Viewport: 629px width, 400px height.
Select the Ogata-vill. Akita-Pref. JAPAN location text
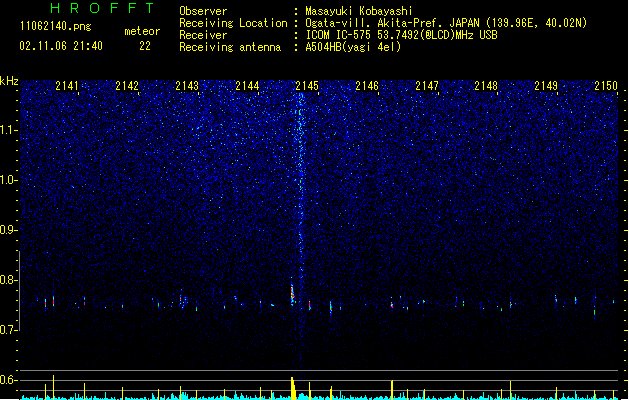point(446,23)
